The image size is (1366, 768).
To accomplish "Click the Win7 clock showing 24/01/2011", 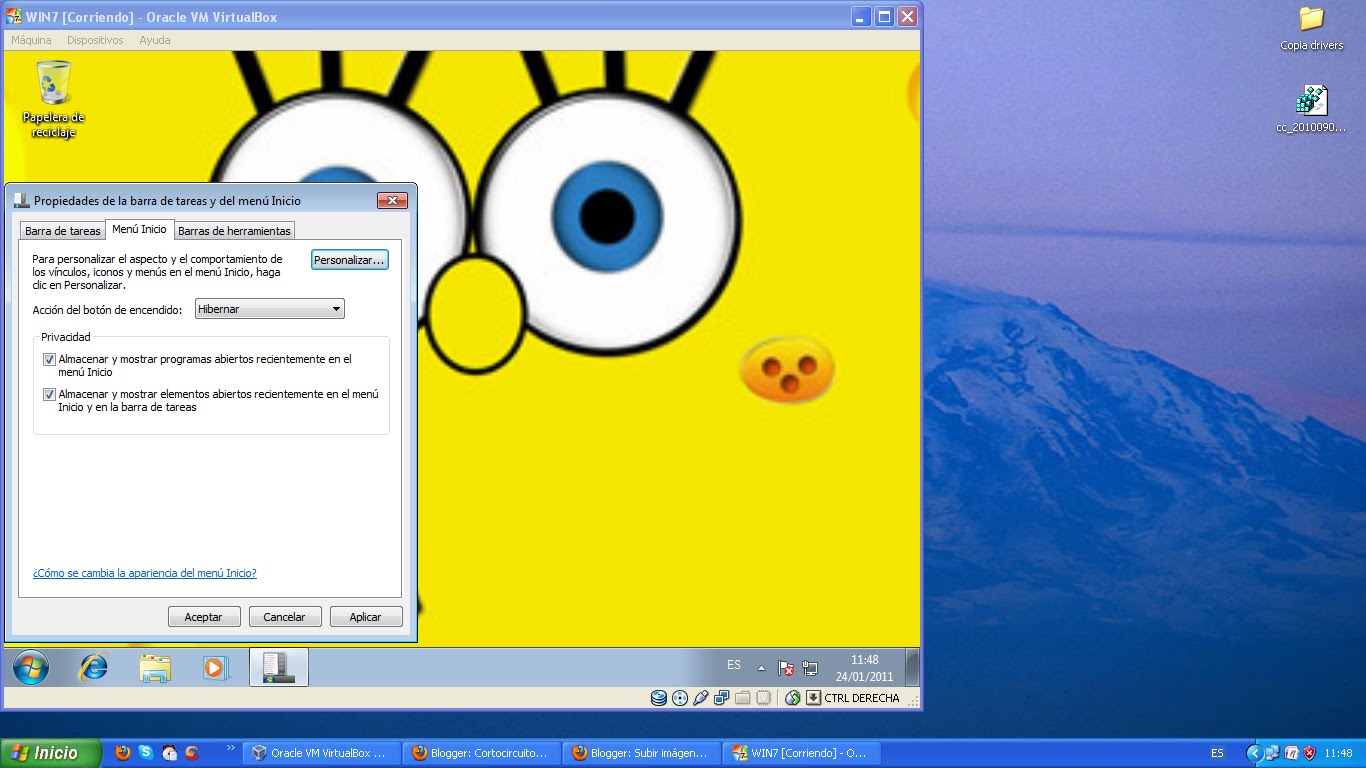I will tap(864, 668).
